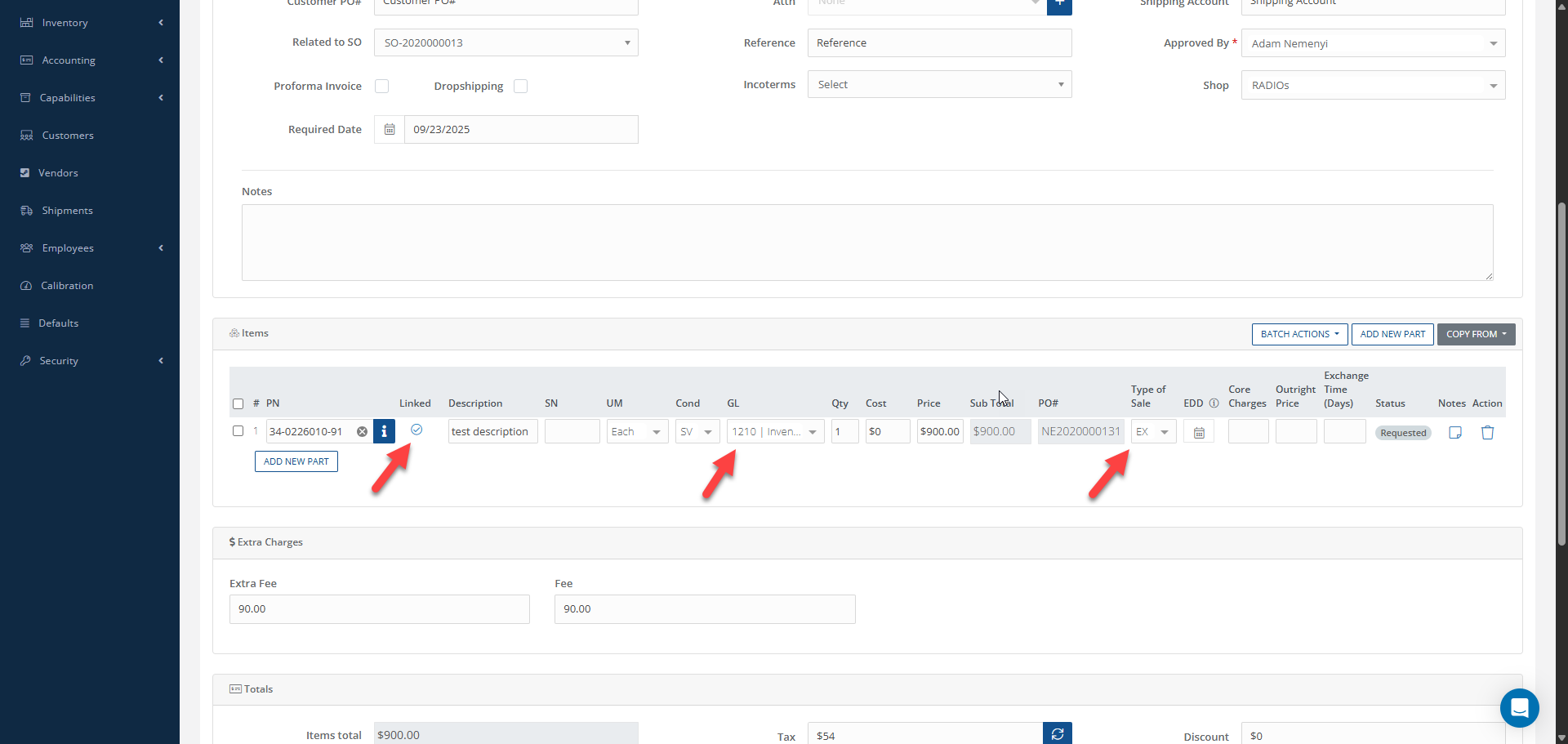This screenshot has width=1568, height=744.
Task: Click Add New Part below the item row
Action: pyautogui.click(x=296, y=461)
